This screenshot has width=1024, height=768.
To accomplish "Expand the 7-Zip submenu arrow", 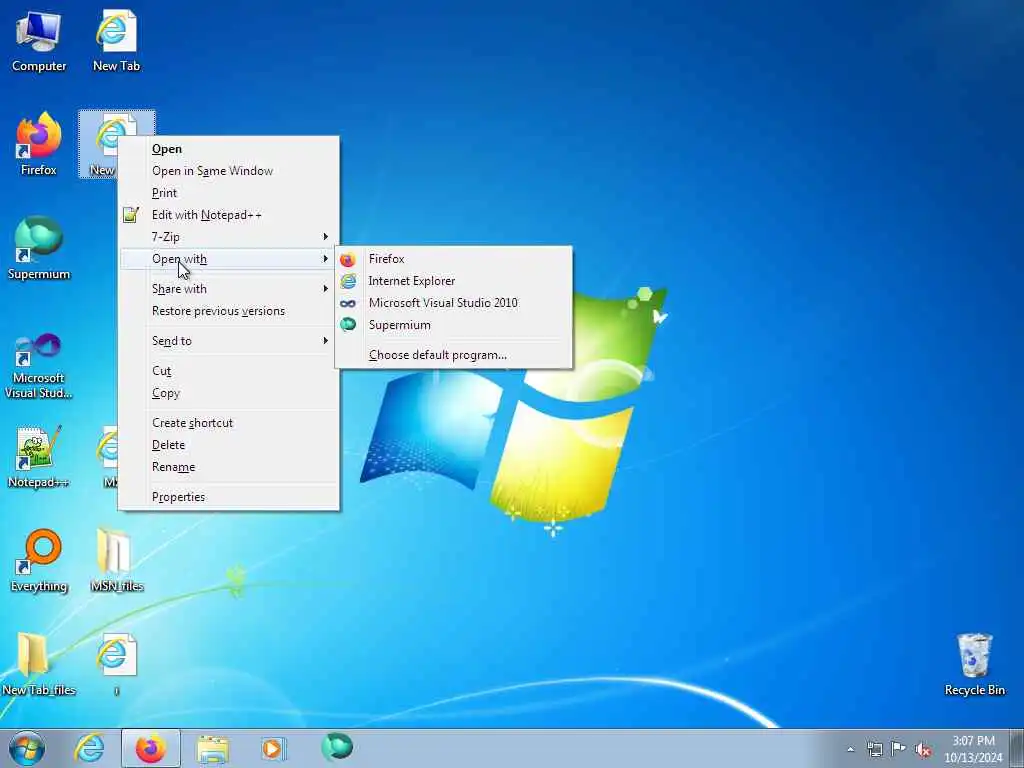I will pos(325,237).
